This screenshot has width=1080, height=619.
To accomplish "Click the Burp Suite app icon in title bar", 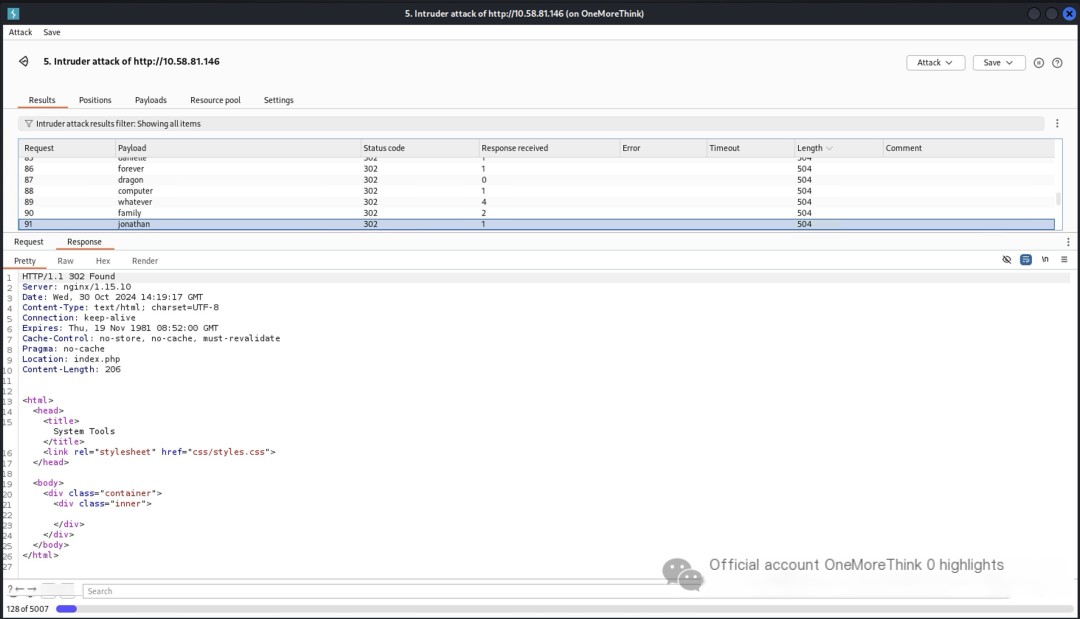I will pos(13,13).
